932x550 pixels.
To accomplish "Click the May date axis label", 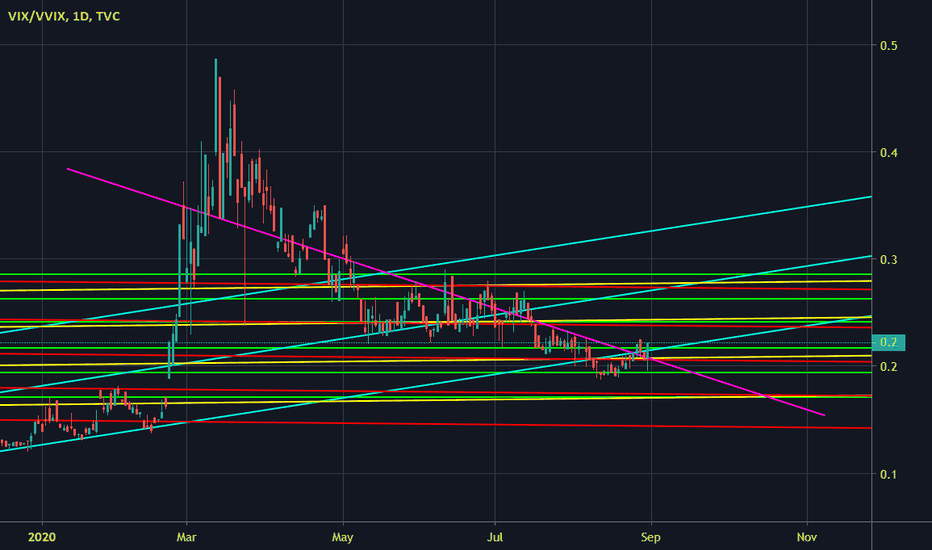I will pos(342,537).
